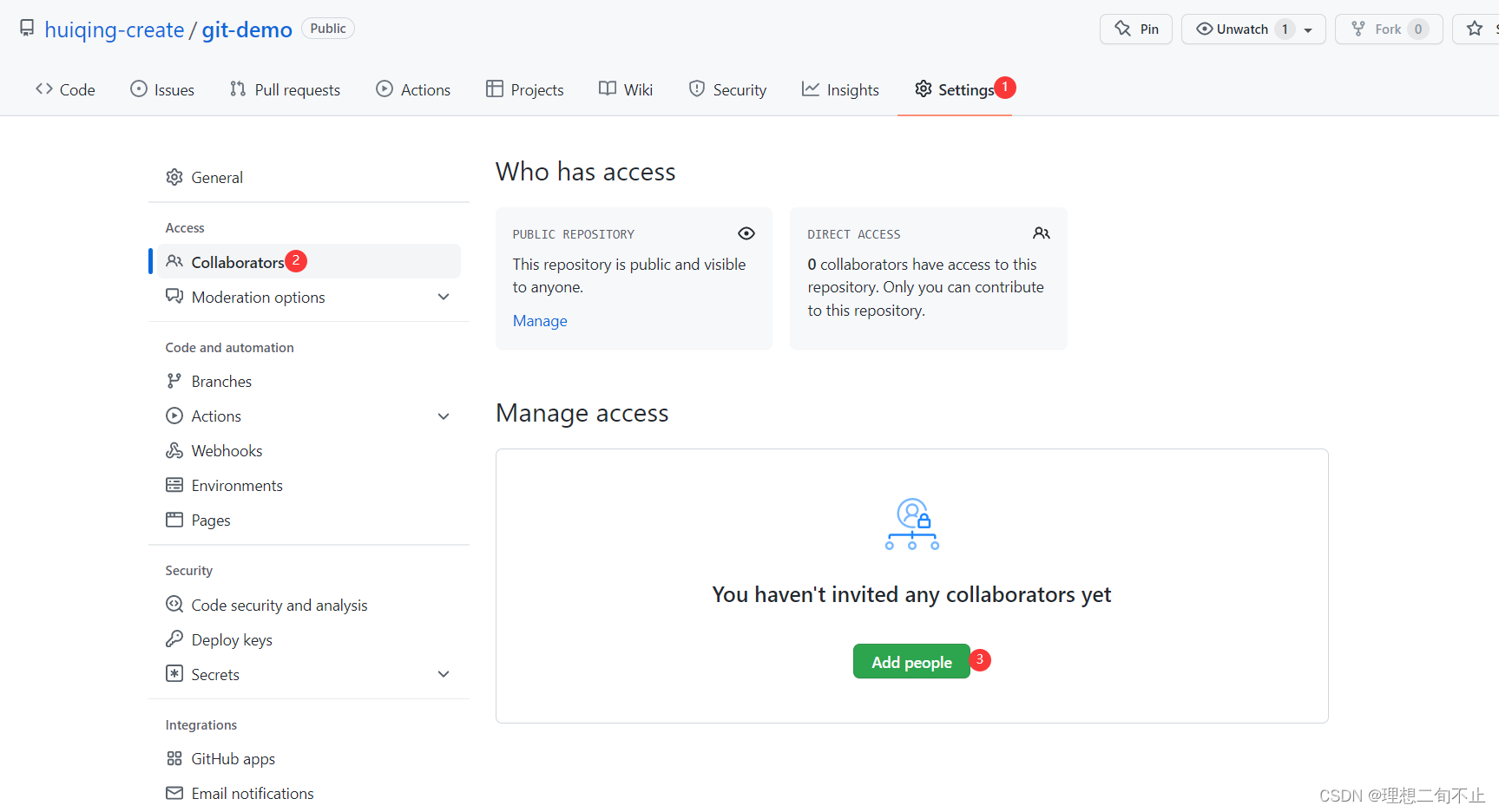This screenshot has width=1499, height=812.
Task: Click the Settings gear icon in tab bar
Action: tap(924, 88)
